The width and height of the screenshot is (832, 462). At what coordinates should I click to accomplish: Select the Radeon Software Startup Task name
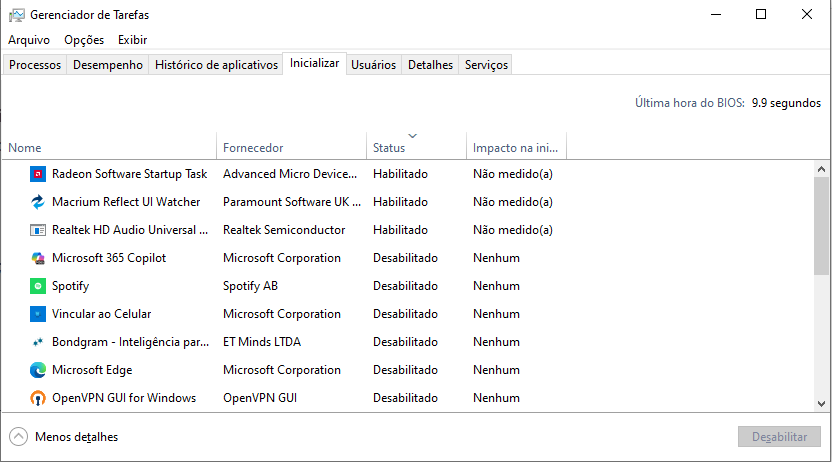[129, 174]
